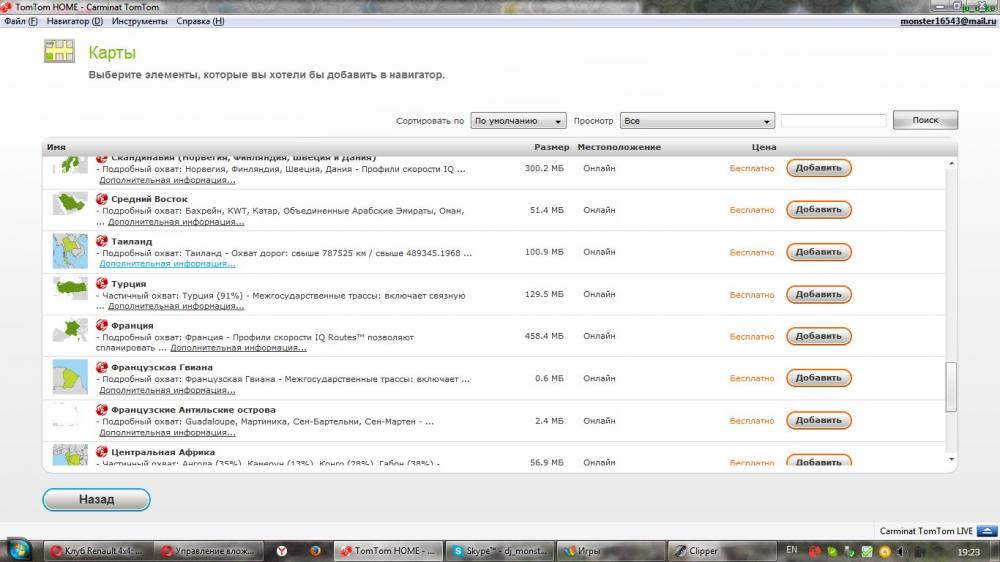Add the Французские Антильские острова map
This screenshot has height=562, width=1000.
(818, 420)
